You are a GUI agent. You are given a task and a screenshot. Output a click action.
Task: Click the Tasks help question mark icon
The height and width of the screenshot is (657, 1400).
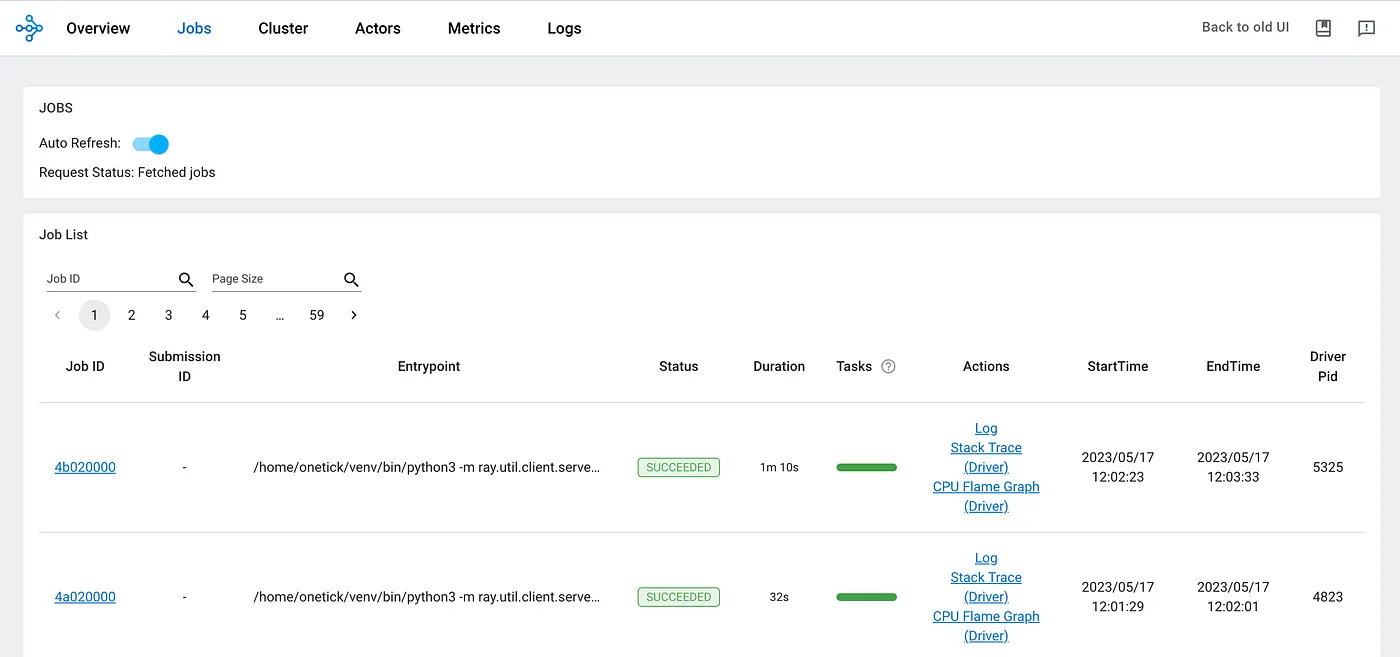888,367
